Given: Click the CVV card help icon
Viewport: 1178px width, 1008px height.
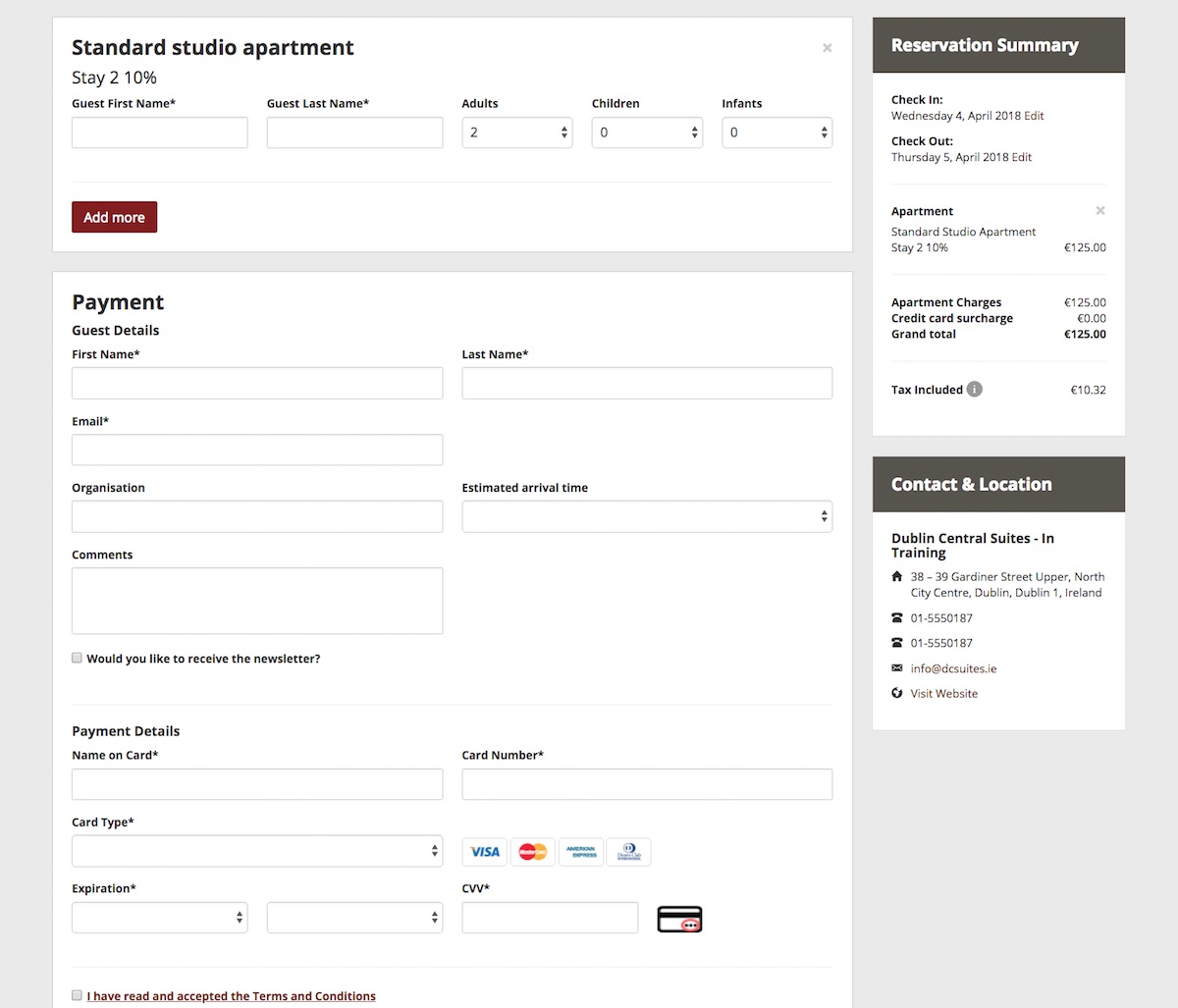Looking at the screenshot, I should 679,920.
